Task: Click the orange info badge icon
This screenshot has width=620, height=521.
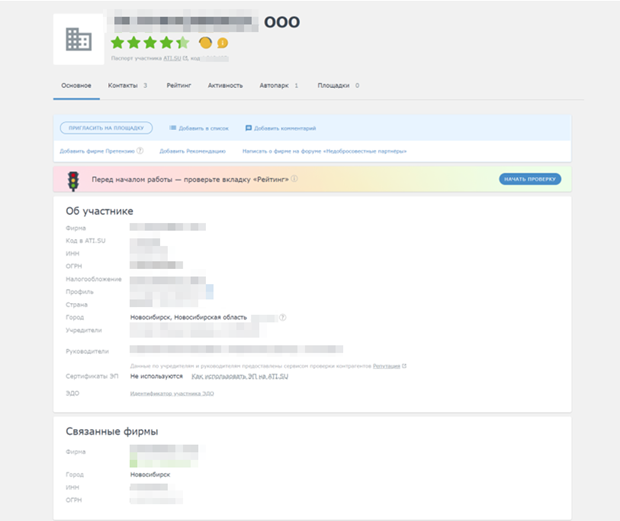Action: pyautogui.click(x=223, y=43)
